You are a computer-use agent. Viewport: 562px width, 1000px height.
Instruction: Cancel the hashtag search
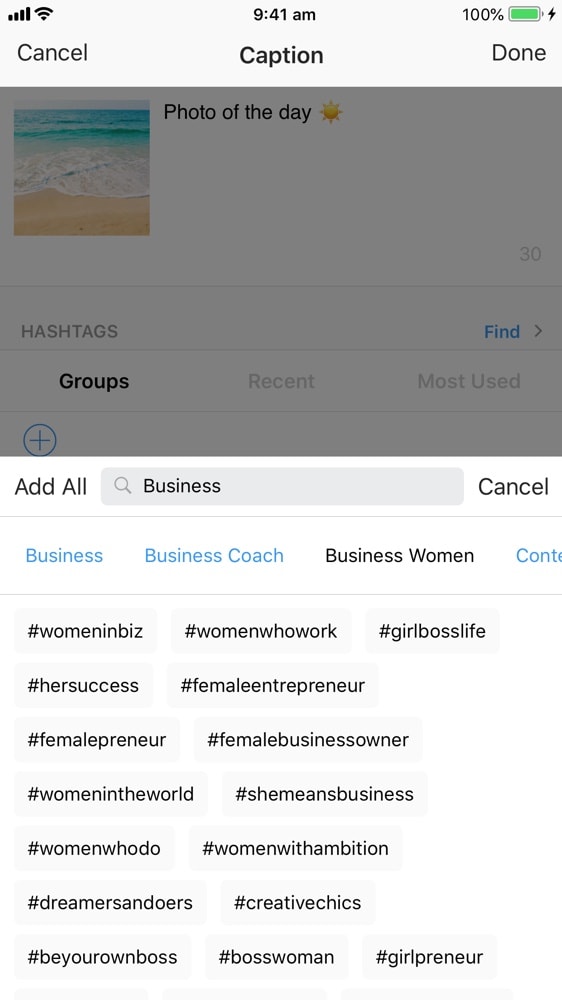[513, 487]
